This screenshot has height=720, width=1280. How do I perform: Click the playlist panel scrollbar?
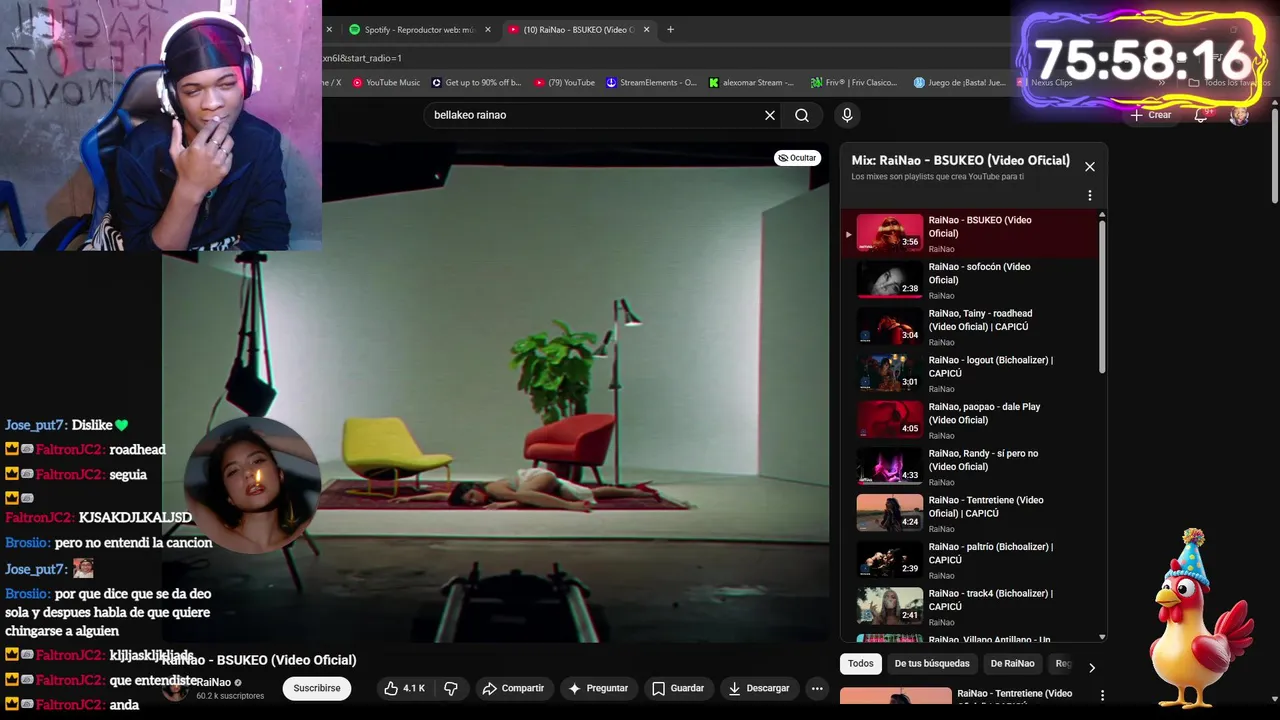point(1102,295)
